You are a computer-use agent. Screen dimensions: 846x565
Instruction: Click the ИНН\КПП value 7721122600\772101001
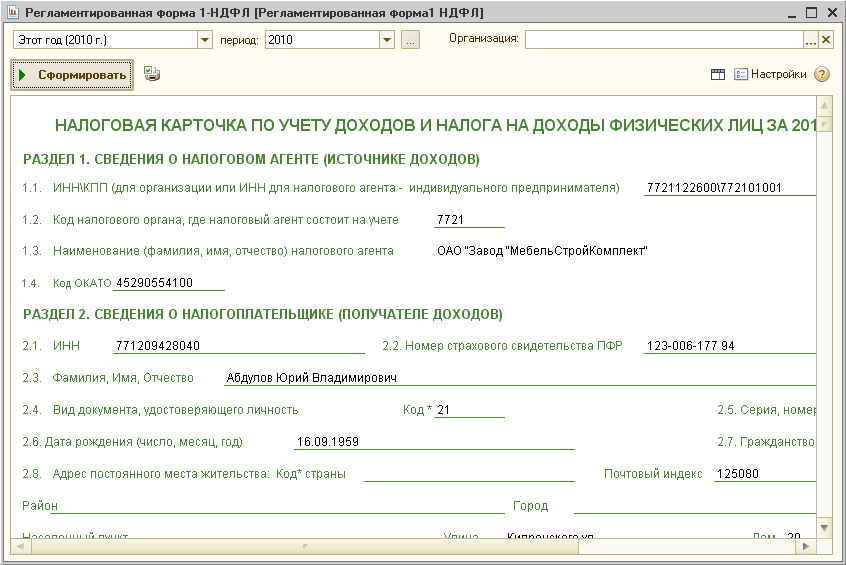714,188
